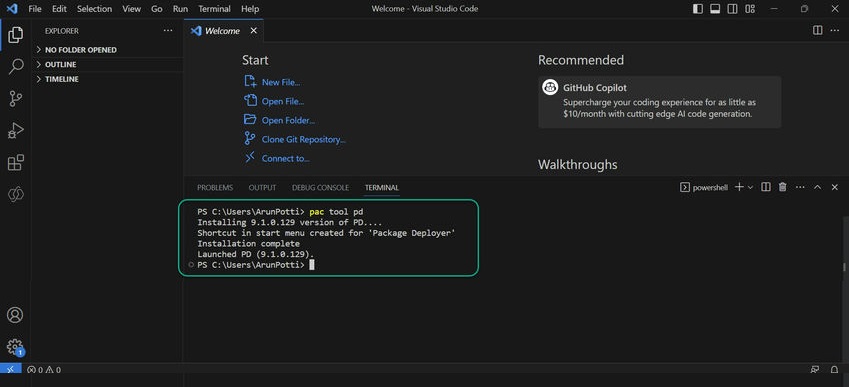Open terminal panel more actions ellipsis

800,187
